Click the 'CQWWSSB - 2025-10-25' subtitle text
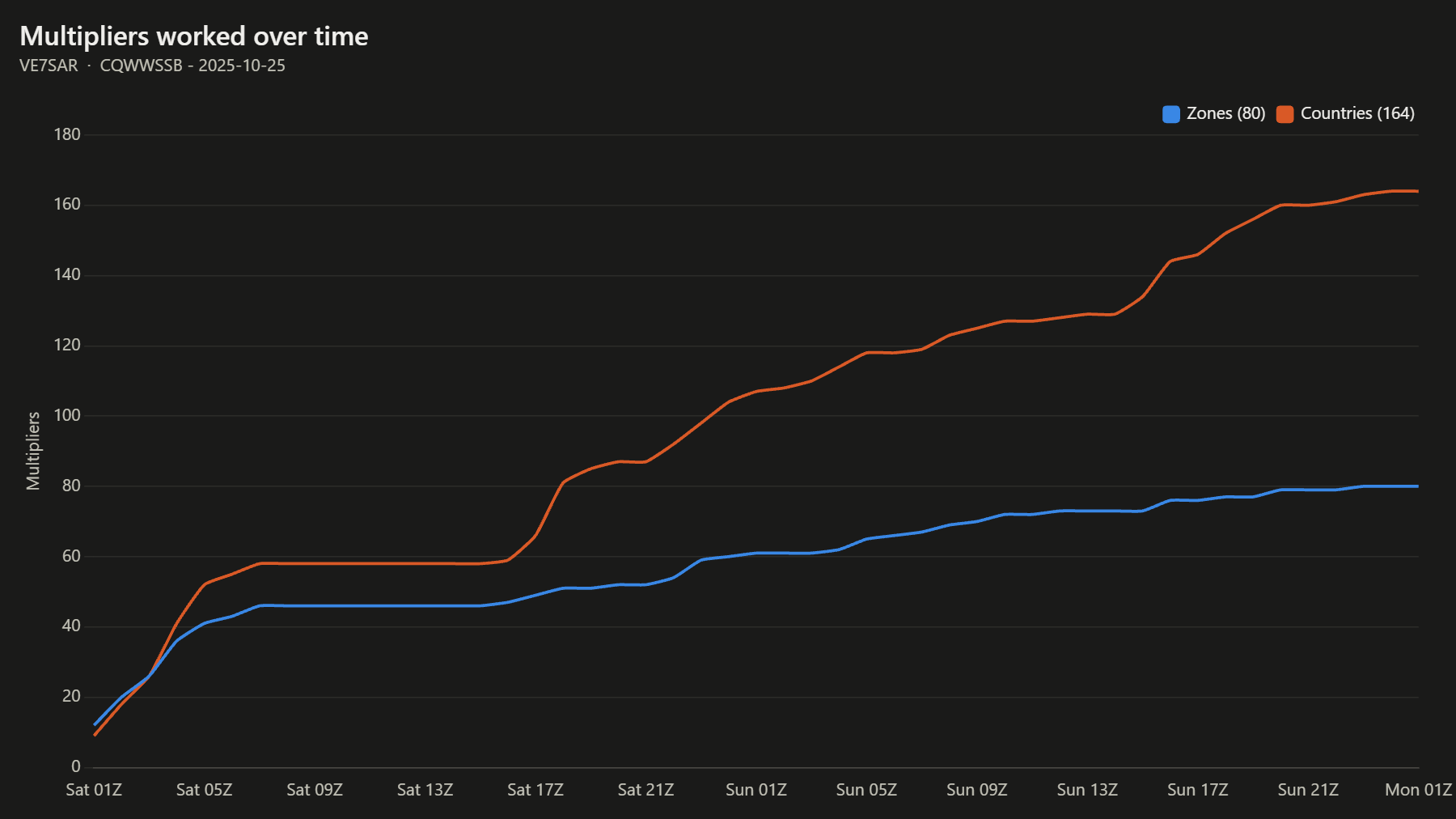 [193, 66]
